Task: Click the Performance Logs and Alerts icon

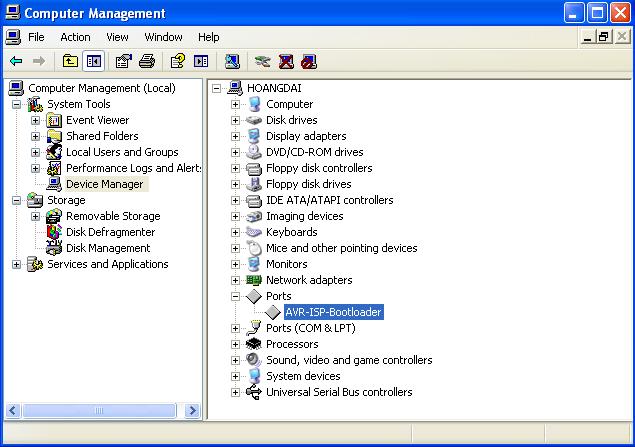Action: click(x=54, y=168)
